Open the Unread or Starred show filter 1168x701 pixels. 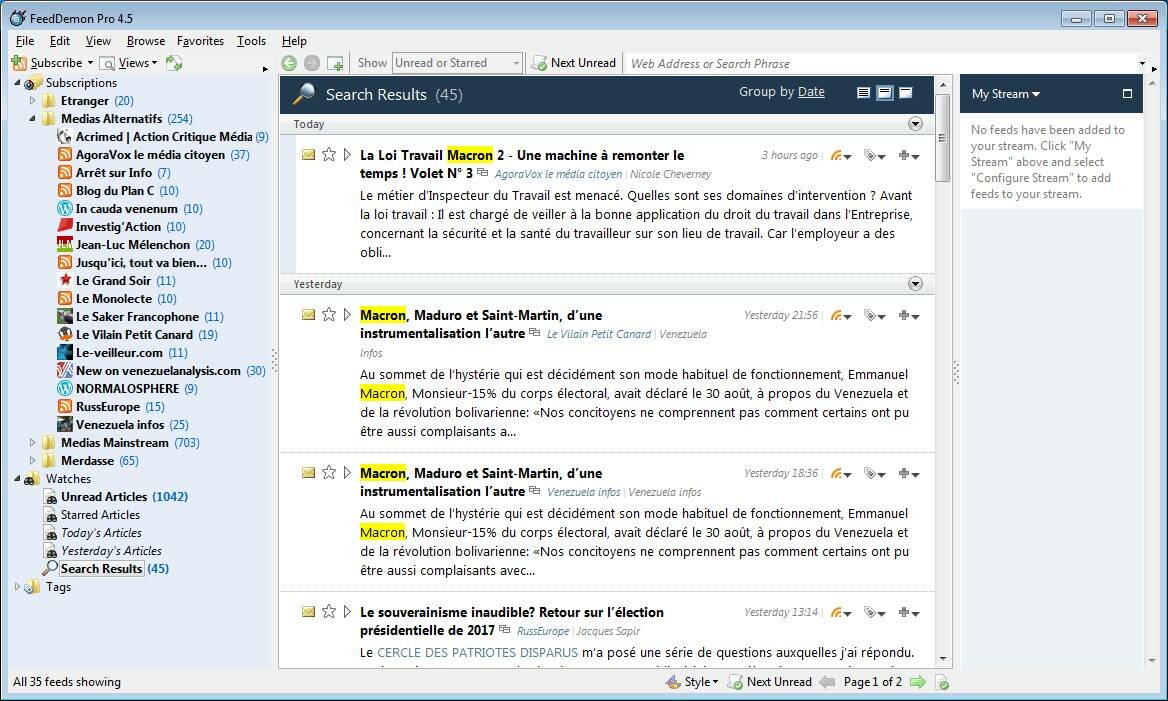pyautogui.click(x=457, y=63)
